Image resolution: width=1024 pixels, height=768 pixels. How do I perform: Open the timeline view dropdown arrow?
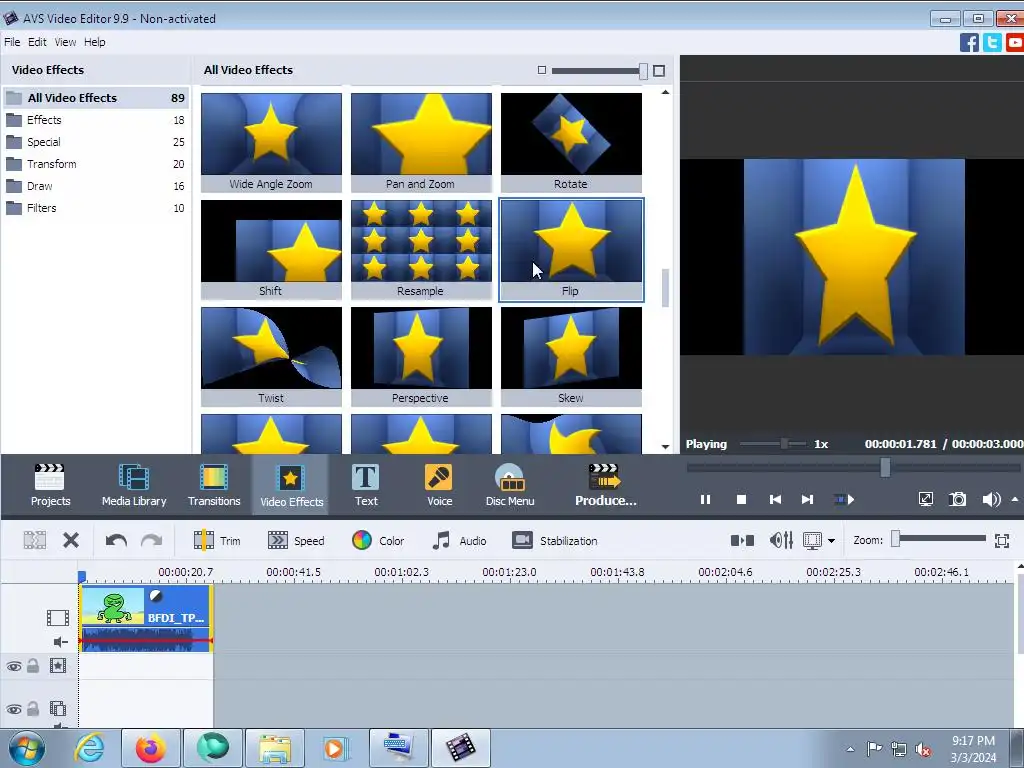(831, 541)
